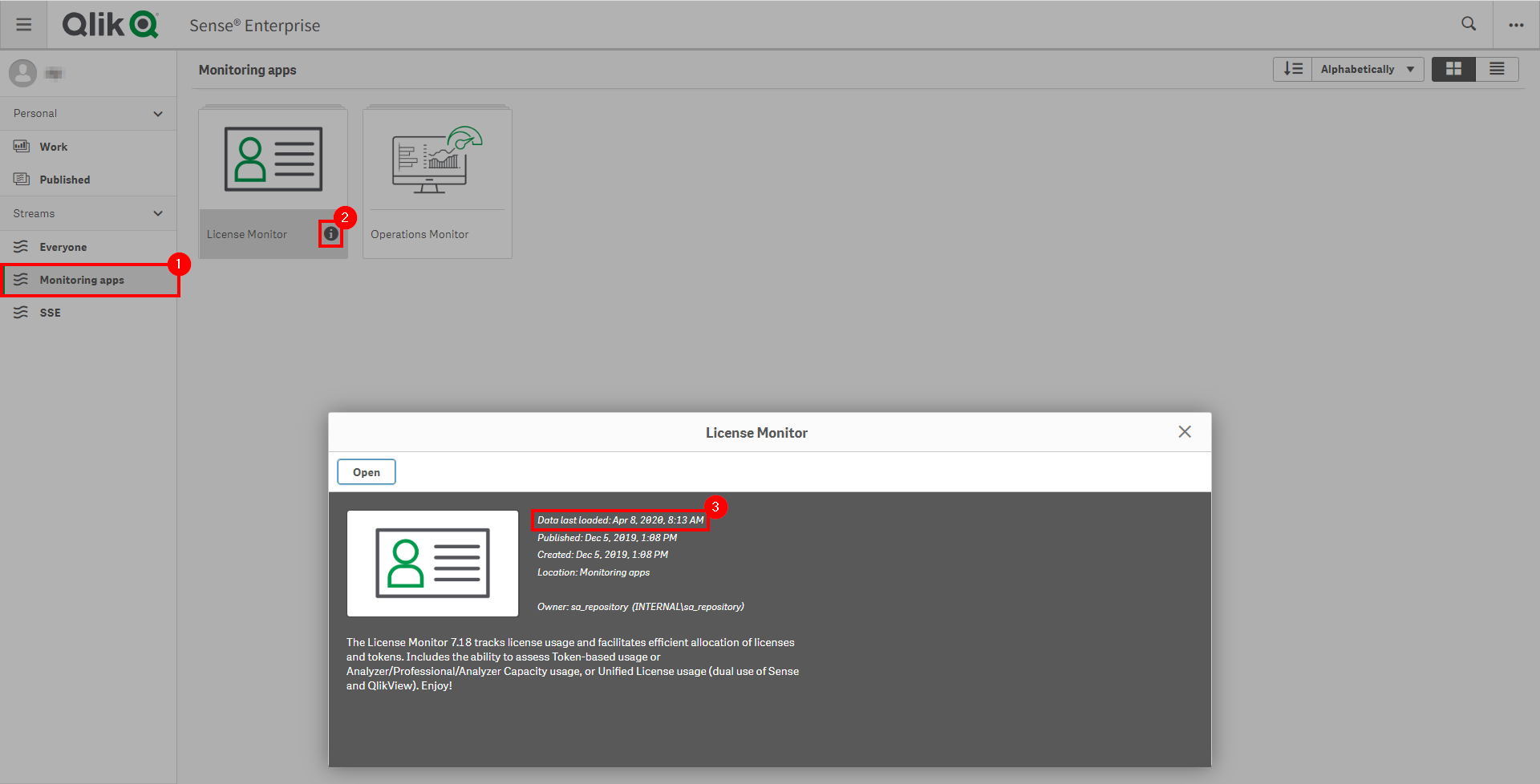The width and height of the screenshot is (1540, 784).
Task: Open the more options ellipsis menu
Action: tap(1516, 25)
